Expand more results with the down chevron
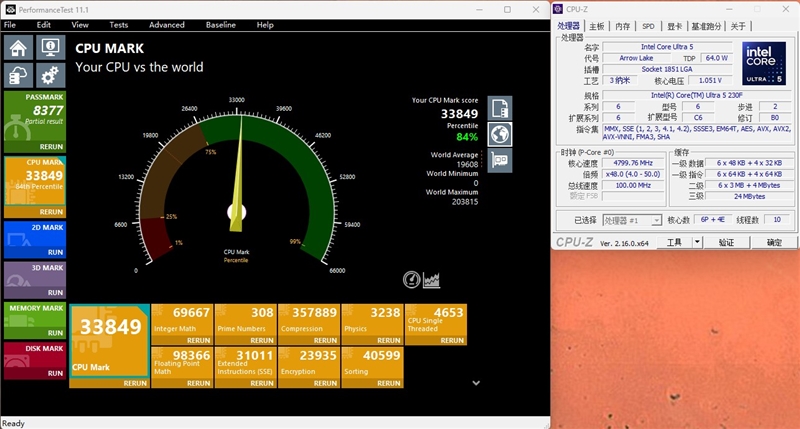This screenshot has width=800, height=429. tap(476, 382)
